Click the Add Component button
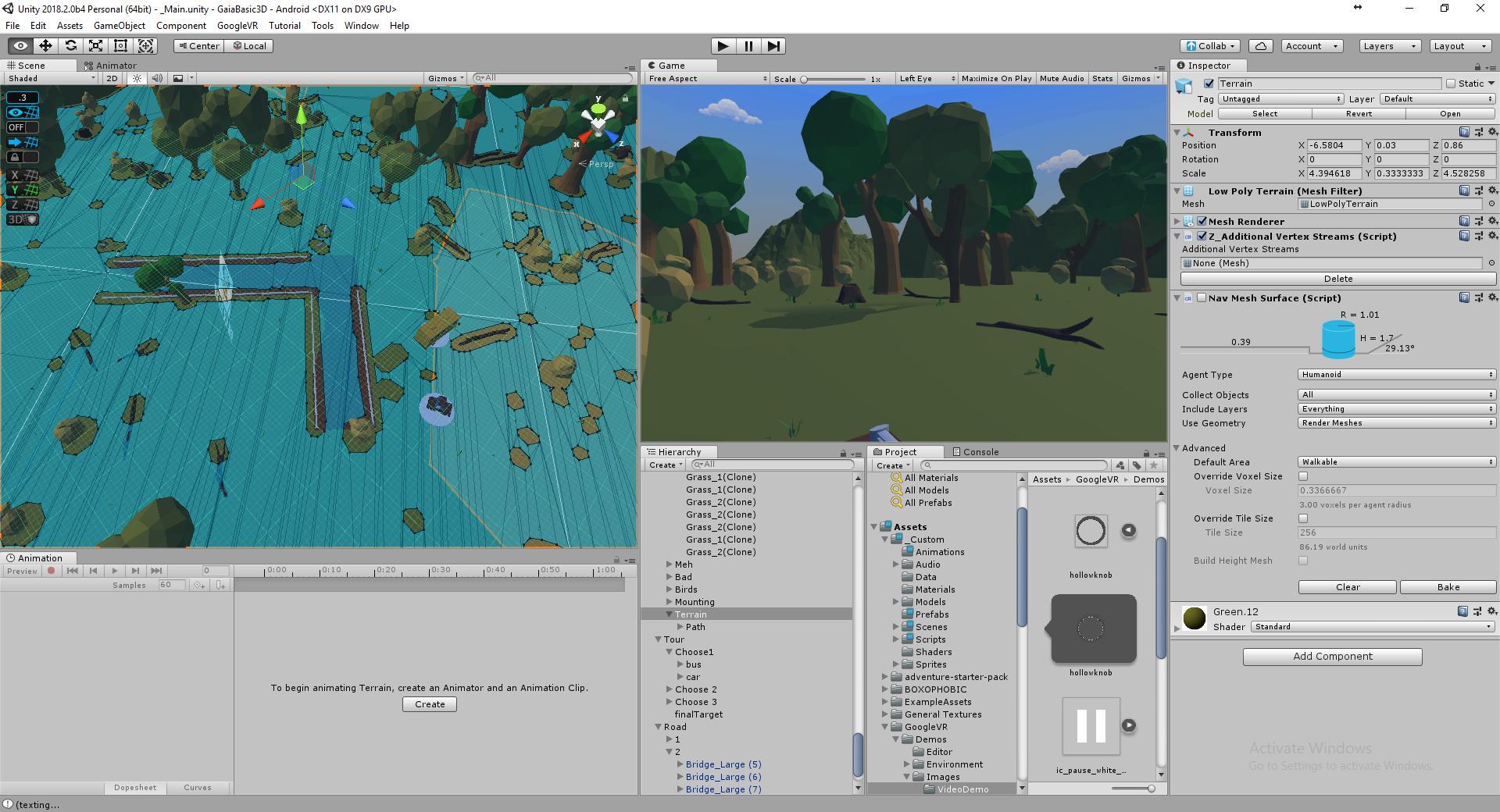This screenshot has height=812, width=1500. coord(1332,657)
